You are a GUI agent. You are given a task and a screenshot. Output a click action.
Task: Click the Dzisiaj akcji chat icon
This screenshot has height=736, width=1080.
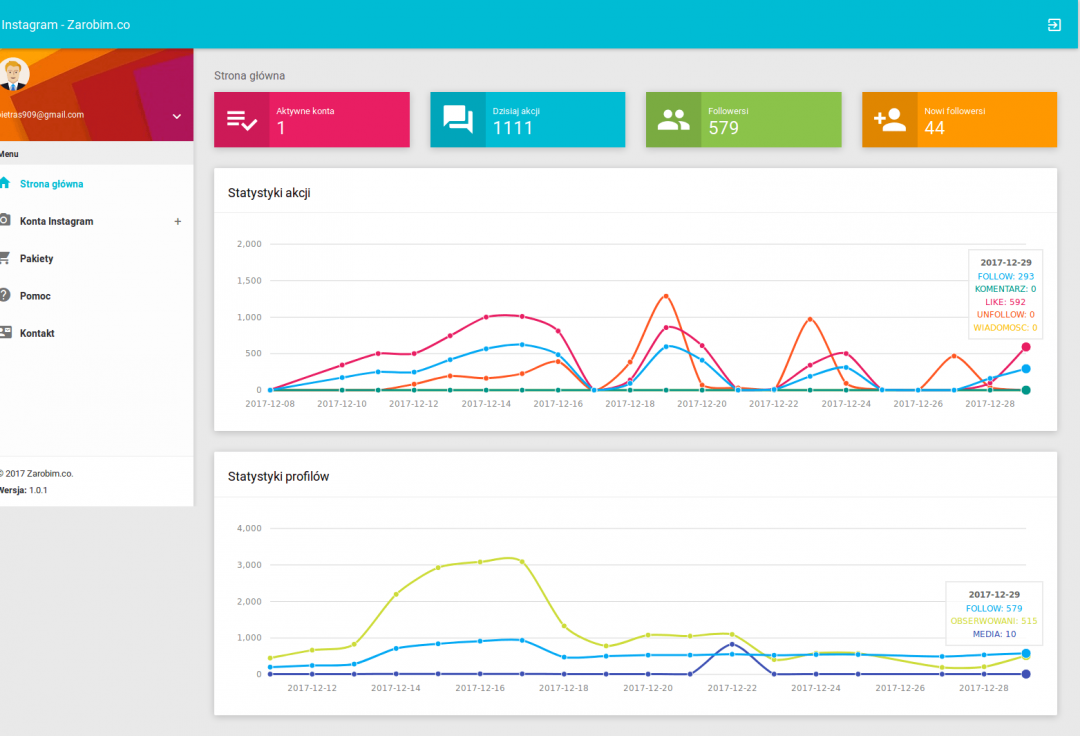click(458, 120)
